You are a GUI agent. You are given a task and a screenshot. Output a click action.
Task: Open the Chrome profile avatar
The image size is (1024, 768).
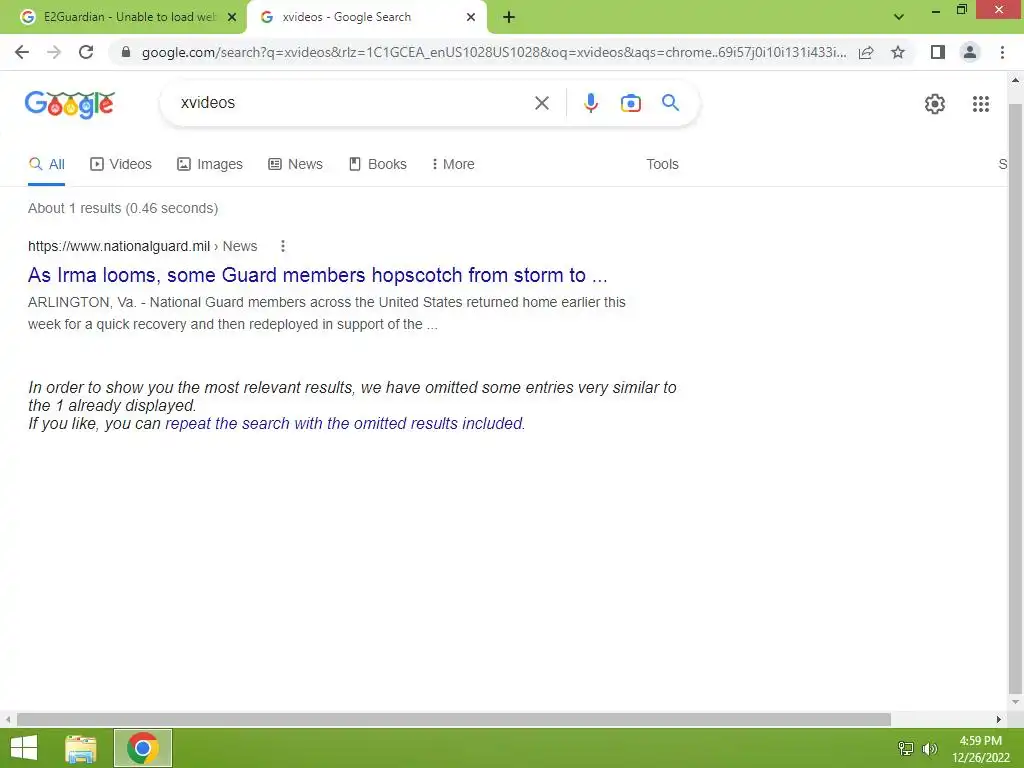[x=970, y=52]
